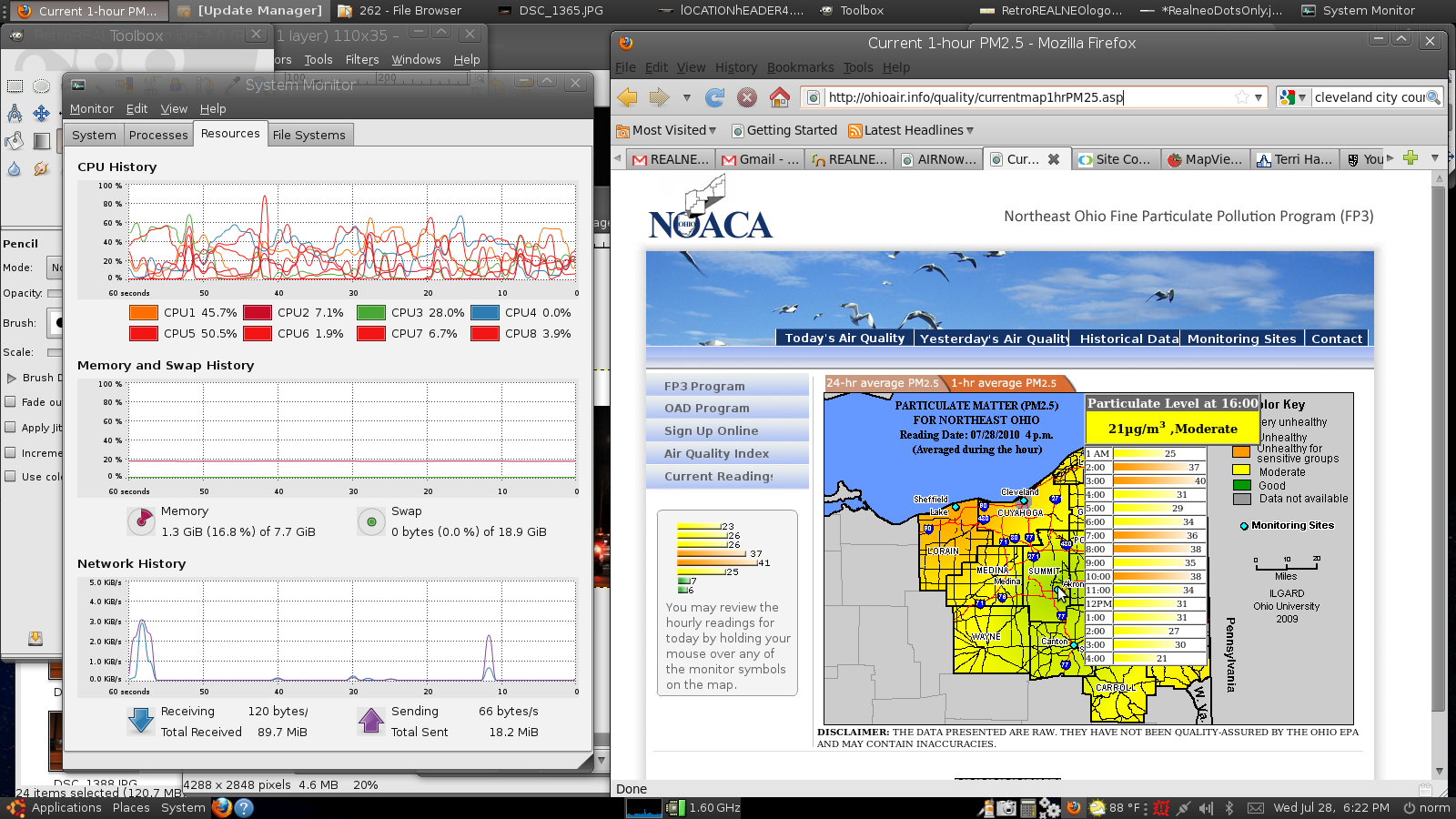
Task: Select the Measure compass tool in Toolbox
Action: 15,114
